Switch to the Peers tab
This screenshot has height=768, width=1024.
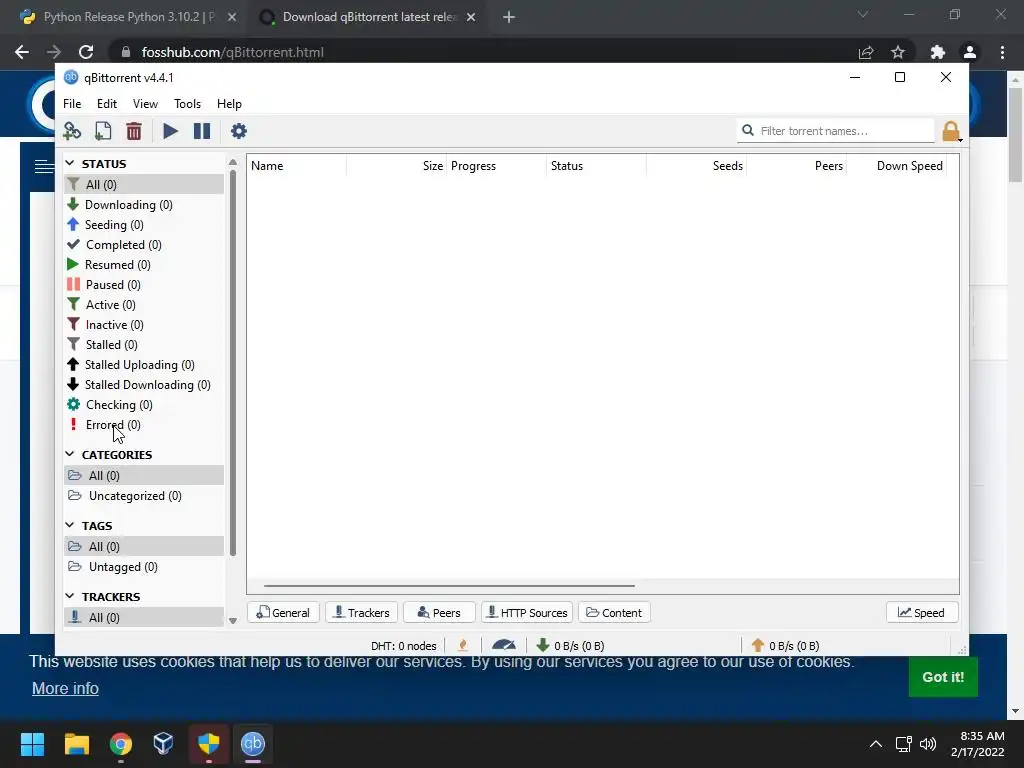[x=439, y=613]
